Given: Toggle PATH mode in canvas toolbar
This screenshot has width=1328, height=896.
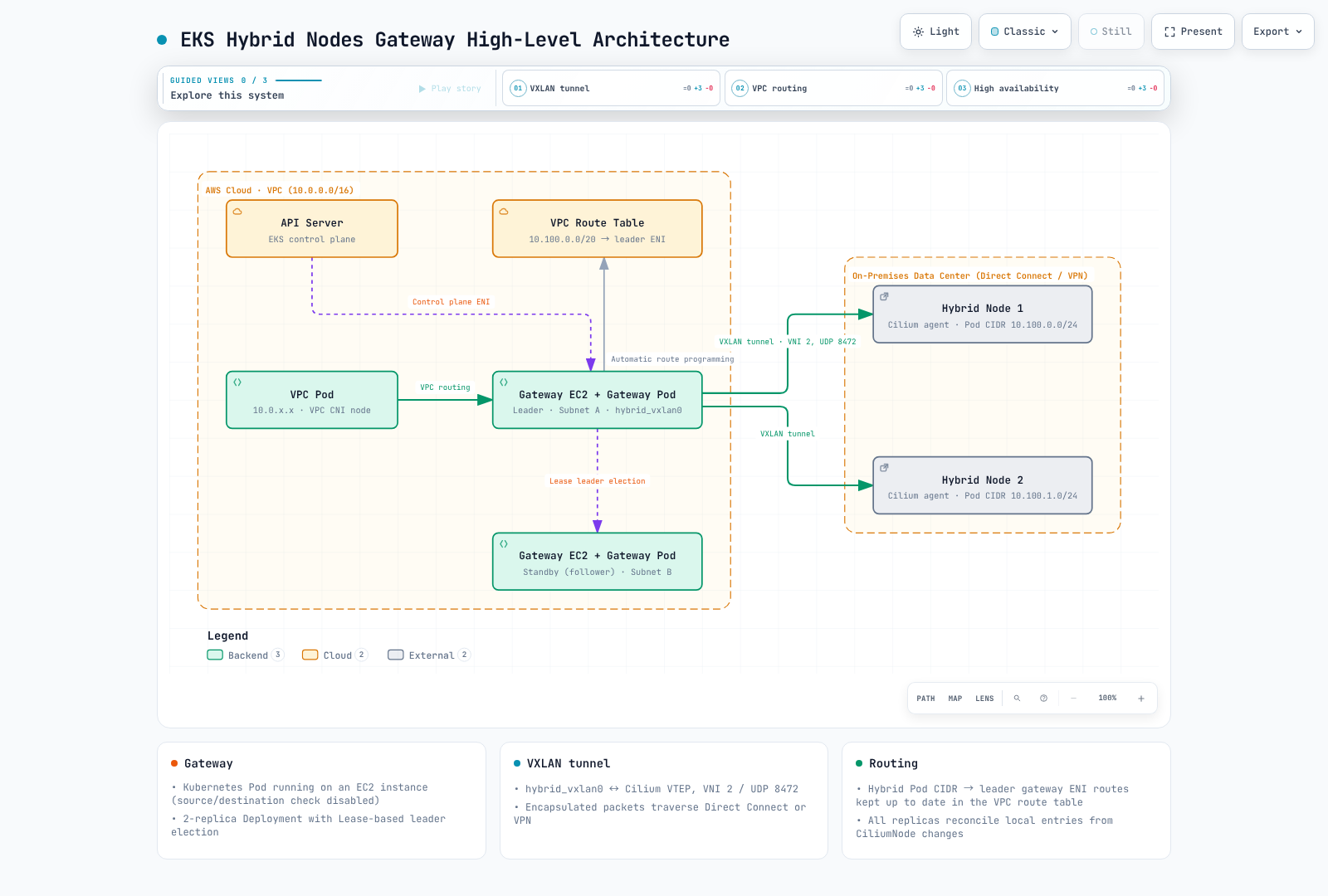Looking at the screenshot, I should coord(925,699).
